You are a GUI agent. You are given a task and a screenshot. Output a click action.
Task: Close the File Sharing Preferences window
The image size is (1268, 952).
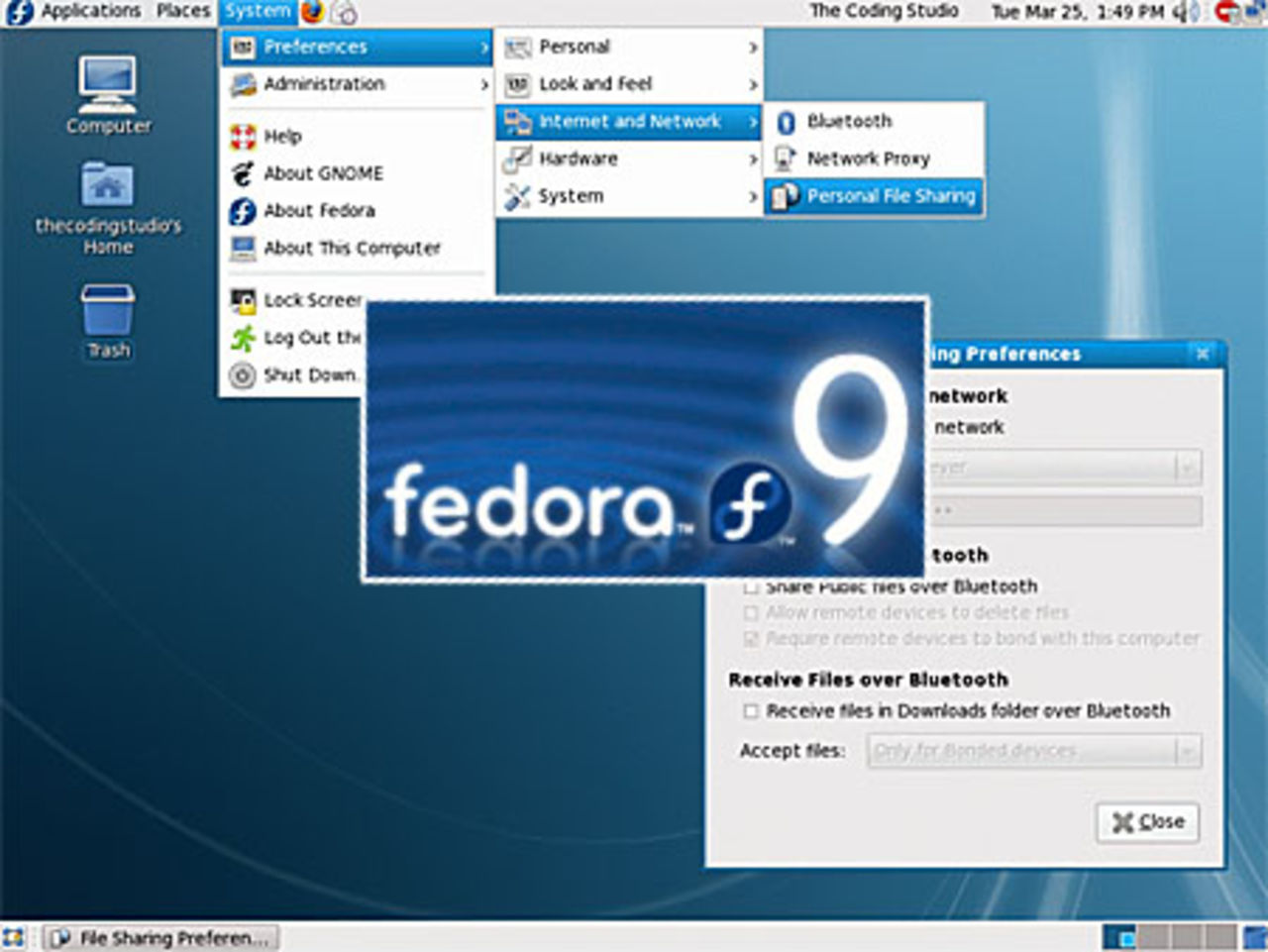1202,354
